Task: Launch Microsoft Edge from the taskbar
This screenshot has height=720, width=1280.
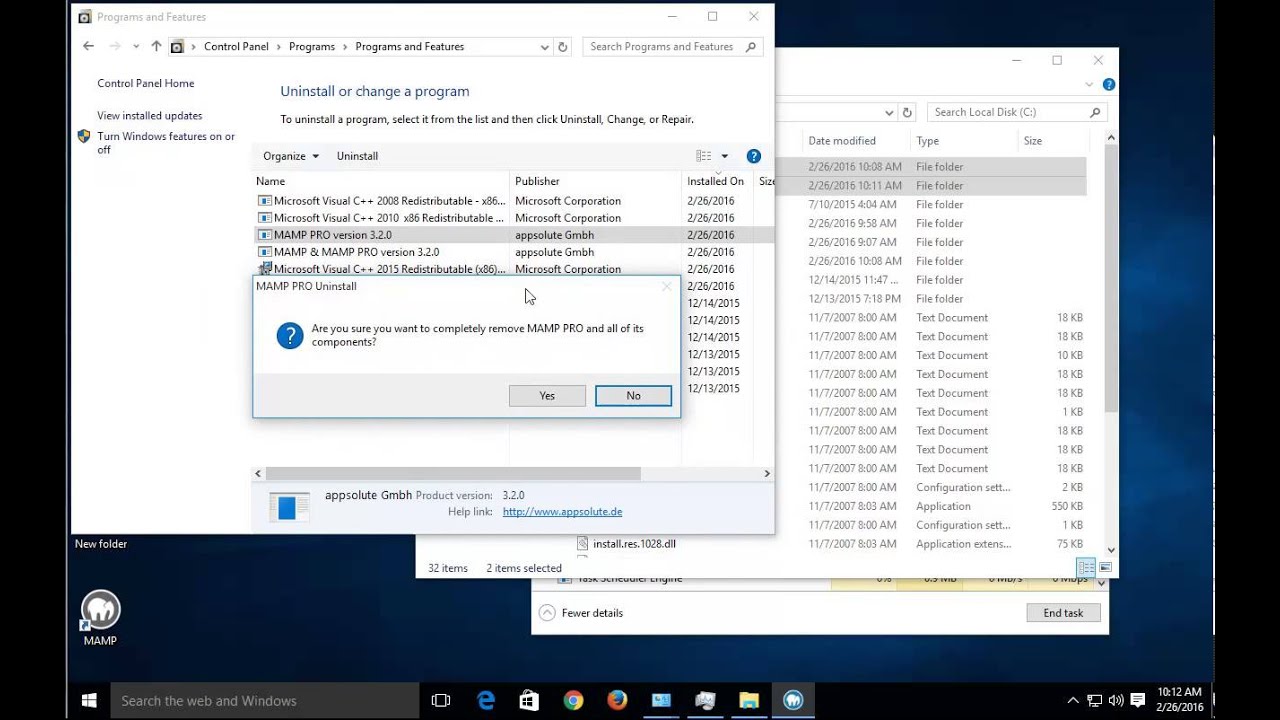Action: 486,701
